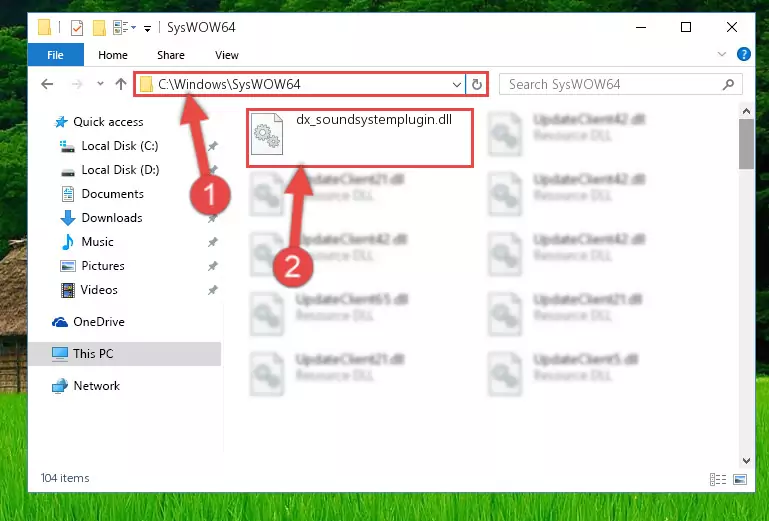Click the dx_soundsystemplugin.dll file name

tap(374, 120)
